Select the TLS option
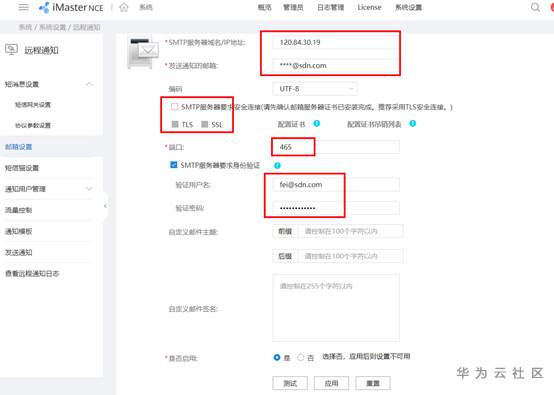The height and width of the screenshot is (395, 554). click(175, 124)
